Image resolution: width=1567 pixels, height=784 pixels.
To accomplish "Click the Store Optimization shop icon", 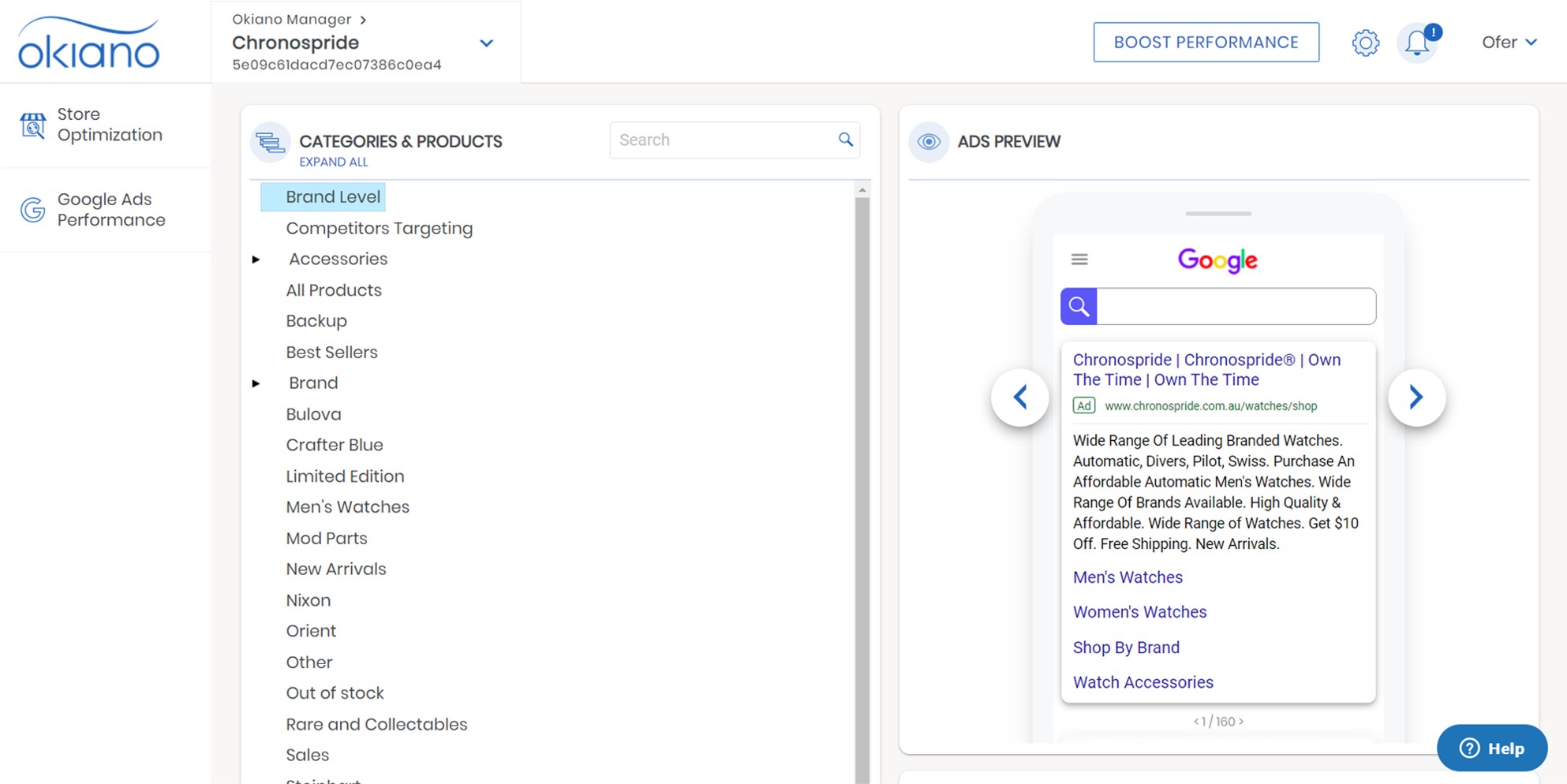I will [x=32, y=125].
